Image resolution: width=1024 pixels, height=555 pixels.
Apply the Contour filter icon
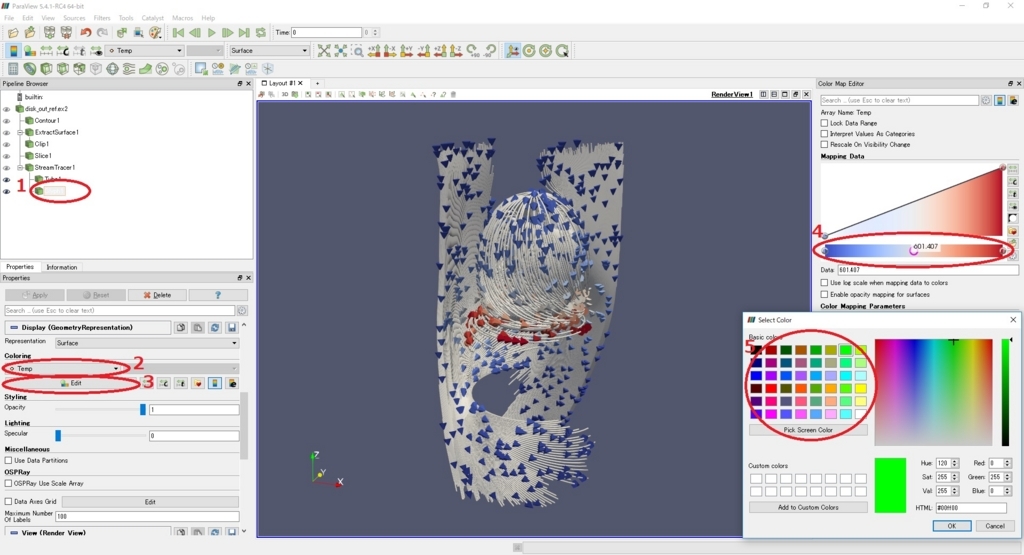[x=29, y=69]
